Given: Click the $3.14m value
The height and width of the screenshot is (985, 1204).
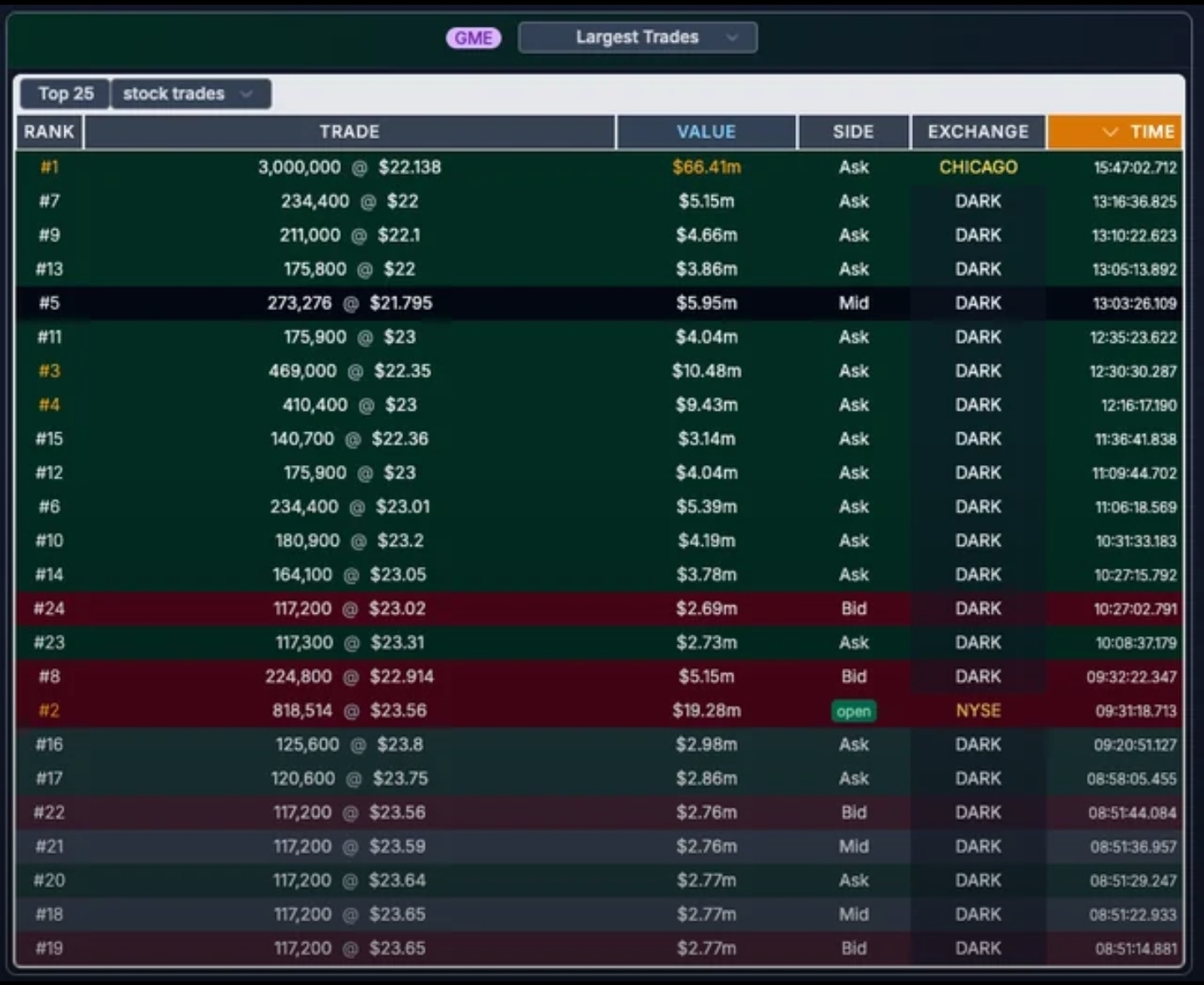Looking at the screenshot, I should [x=707, y=439].
